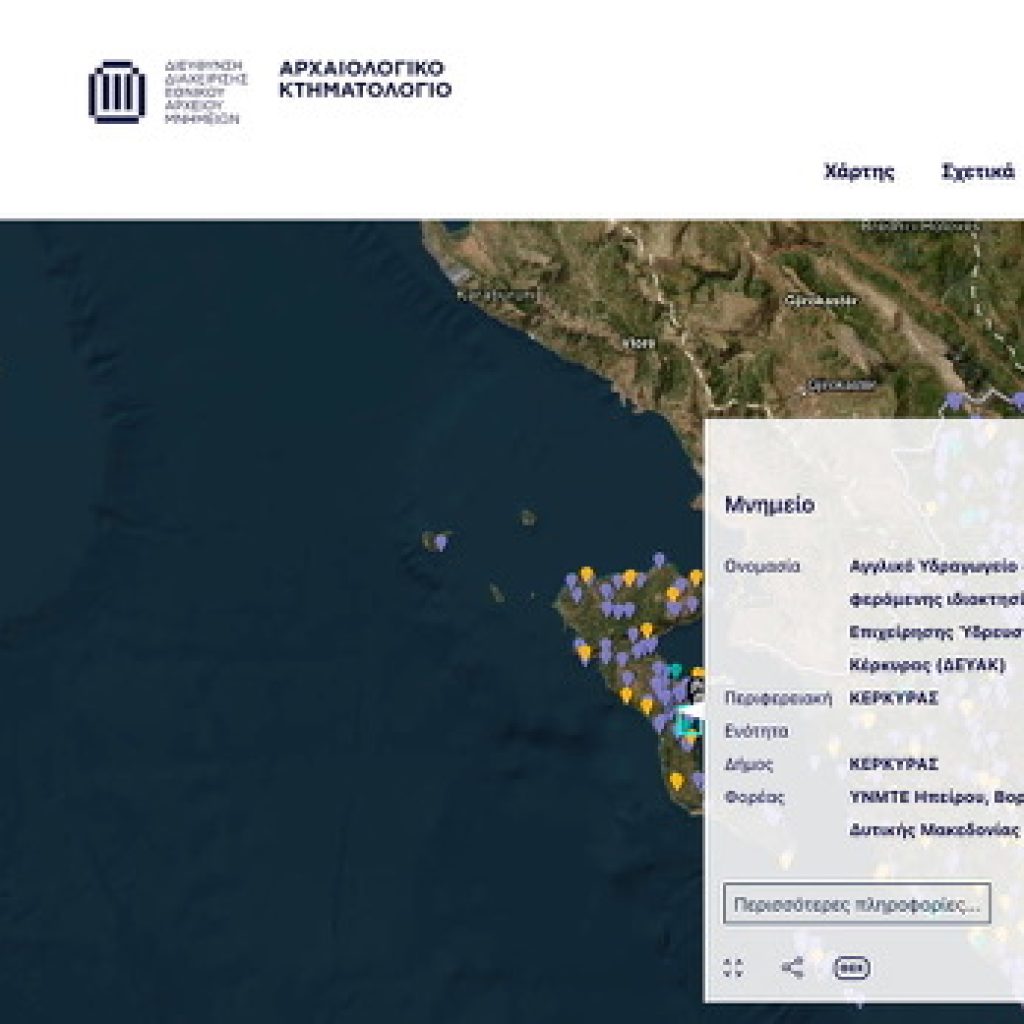Viewport: 1024px width, 1024px height.
Task: Click the zoom-to-feature icon in popup
Action: pyautogui.click(x=733, y=968)
